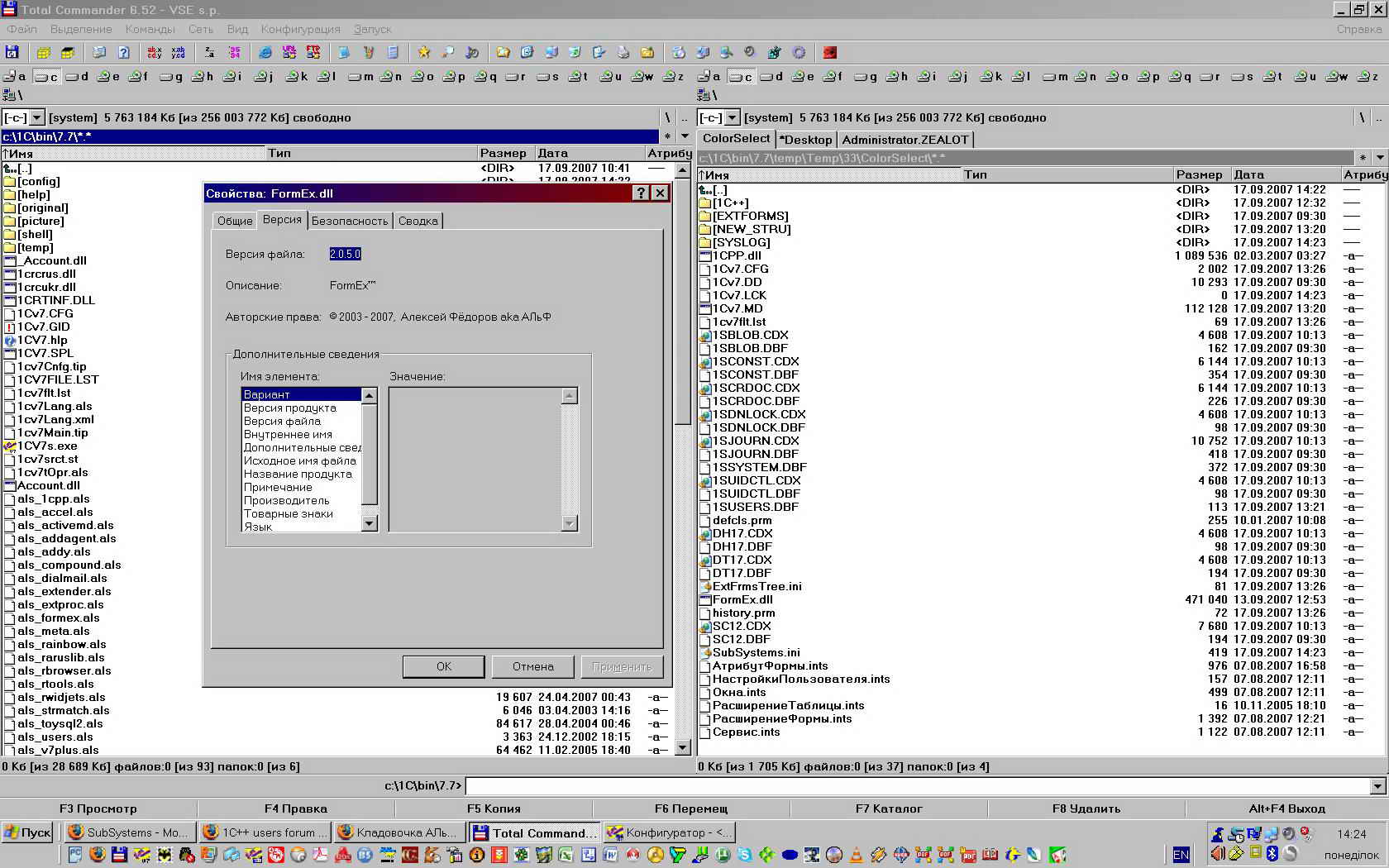Switch to the Безопасность tab
Image resolution: width=1389 pixels, height=868 pixels.
click(349, 221)
